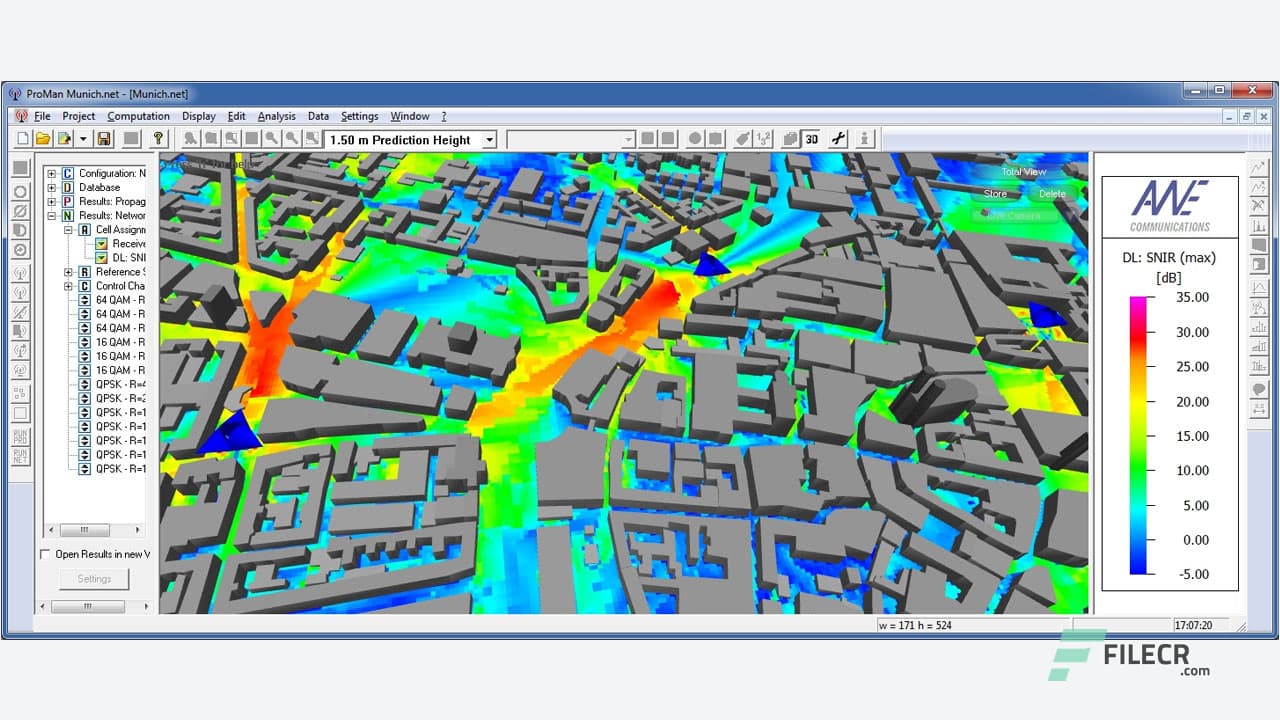This screenshot has height=720, width=1280.
Task: Open the 1.50 m Prediction Height dropdown
Action: [489, 140]
